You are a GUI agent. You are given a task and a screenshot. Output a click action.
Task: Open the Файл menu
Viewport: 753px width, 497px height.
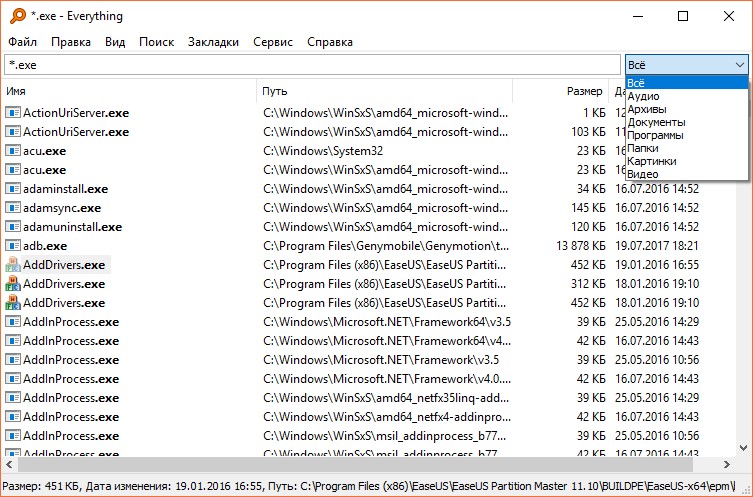[22, 42]
